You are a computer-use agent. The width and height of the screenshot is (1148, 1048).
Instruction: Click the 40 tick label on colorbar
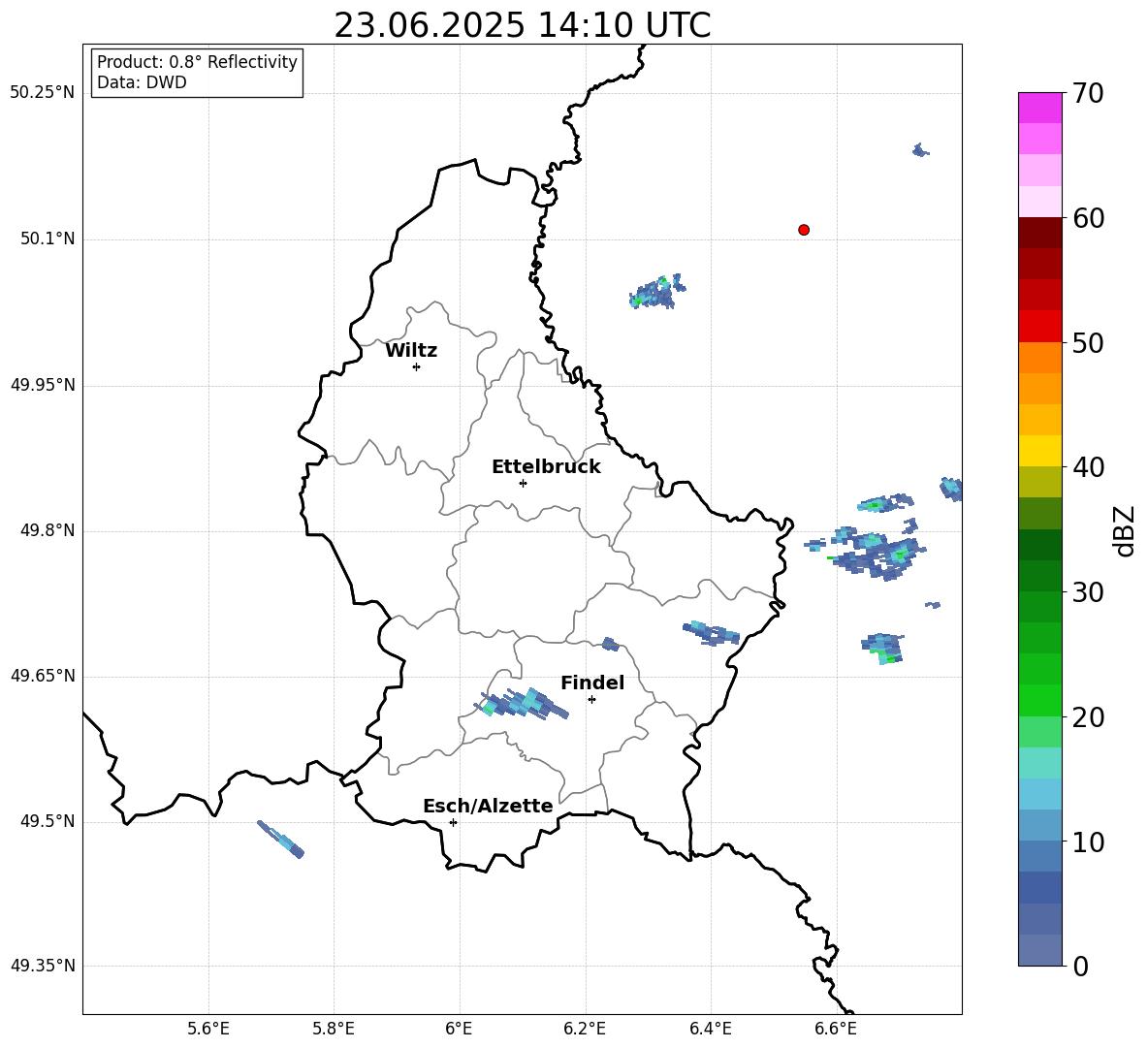click(x=1088, y=467)
